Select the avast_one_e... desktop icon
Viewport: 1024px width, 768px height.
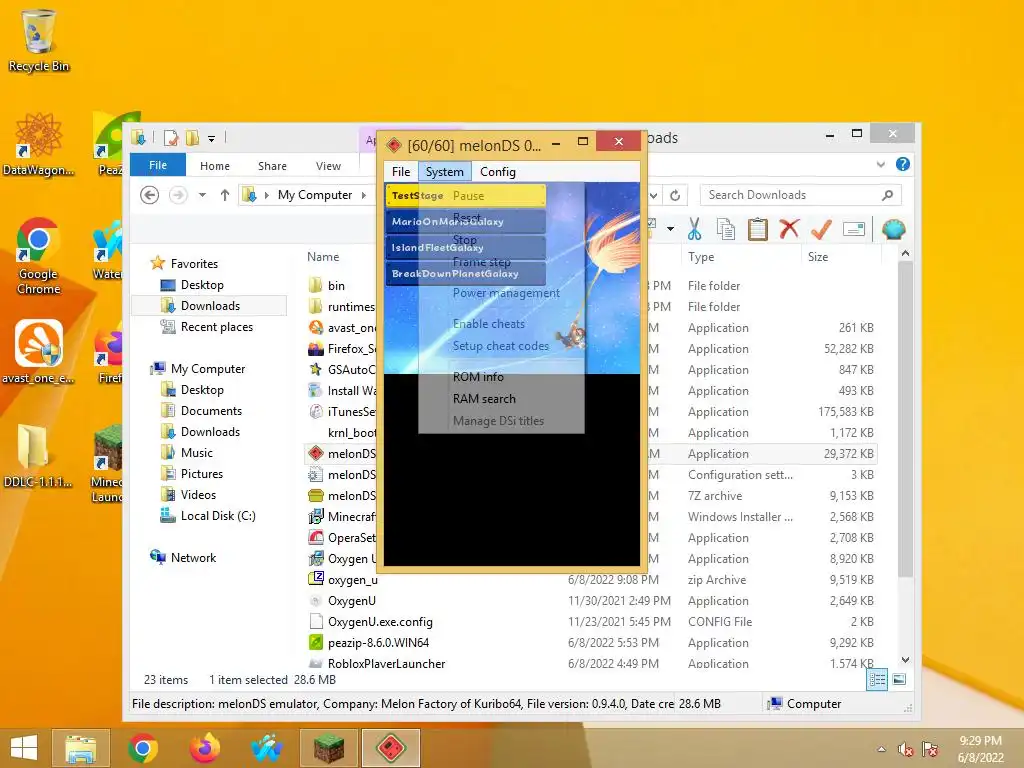click(x=39, y=351)
